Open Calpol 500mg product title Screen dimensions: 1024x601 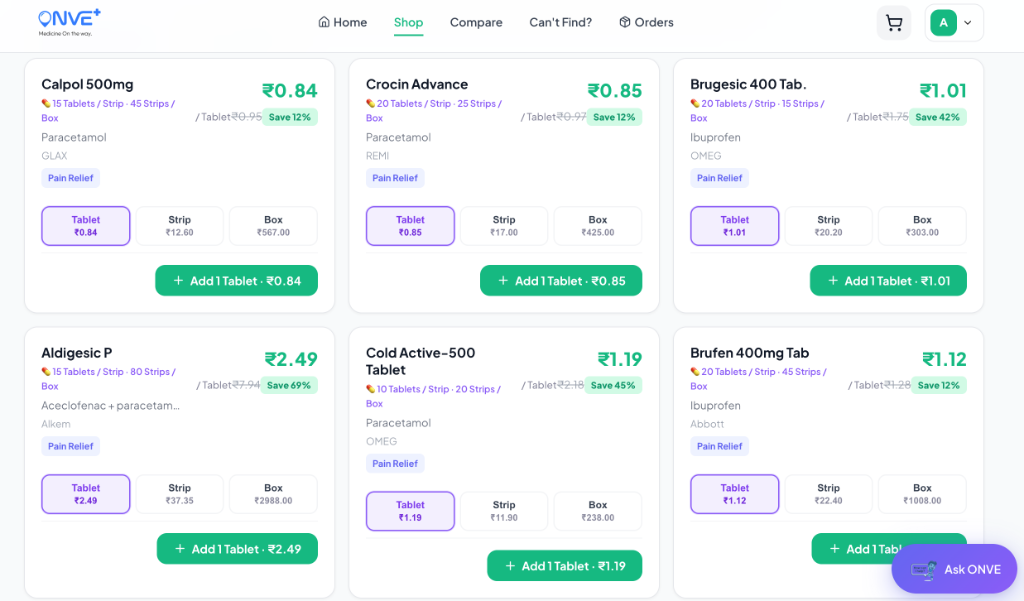(x=88, y=84)
